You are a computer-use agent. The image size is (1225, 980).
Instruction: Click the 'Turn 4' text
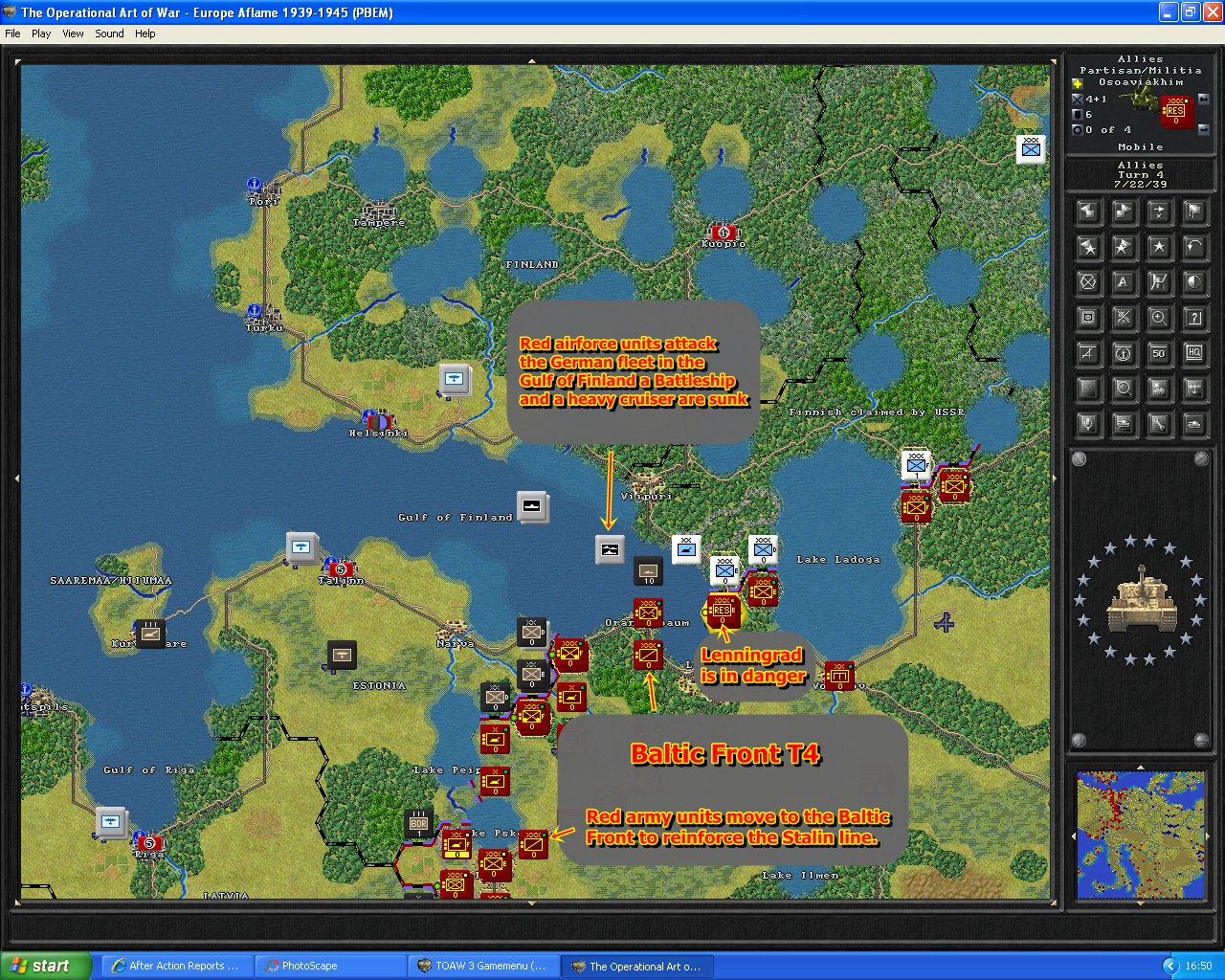pos(1140,175)
